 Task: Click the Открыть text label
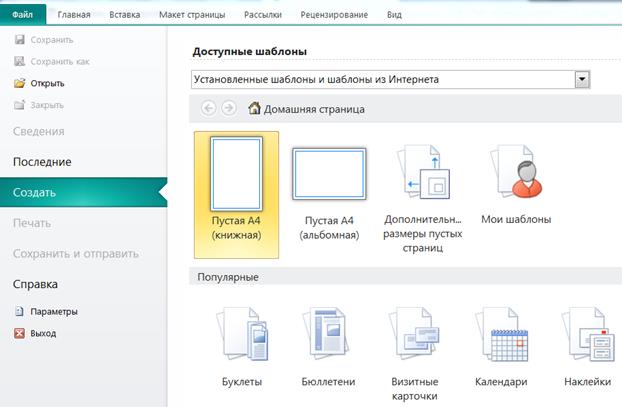click(48, 83)
